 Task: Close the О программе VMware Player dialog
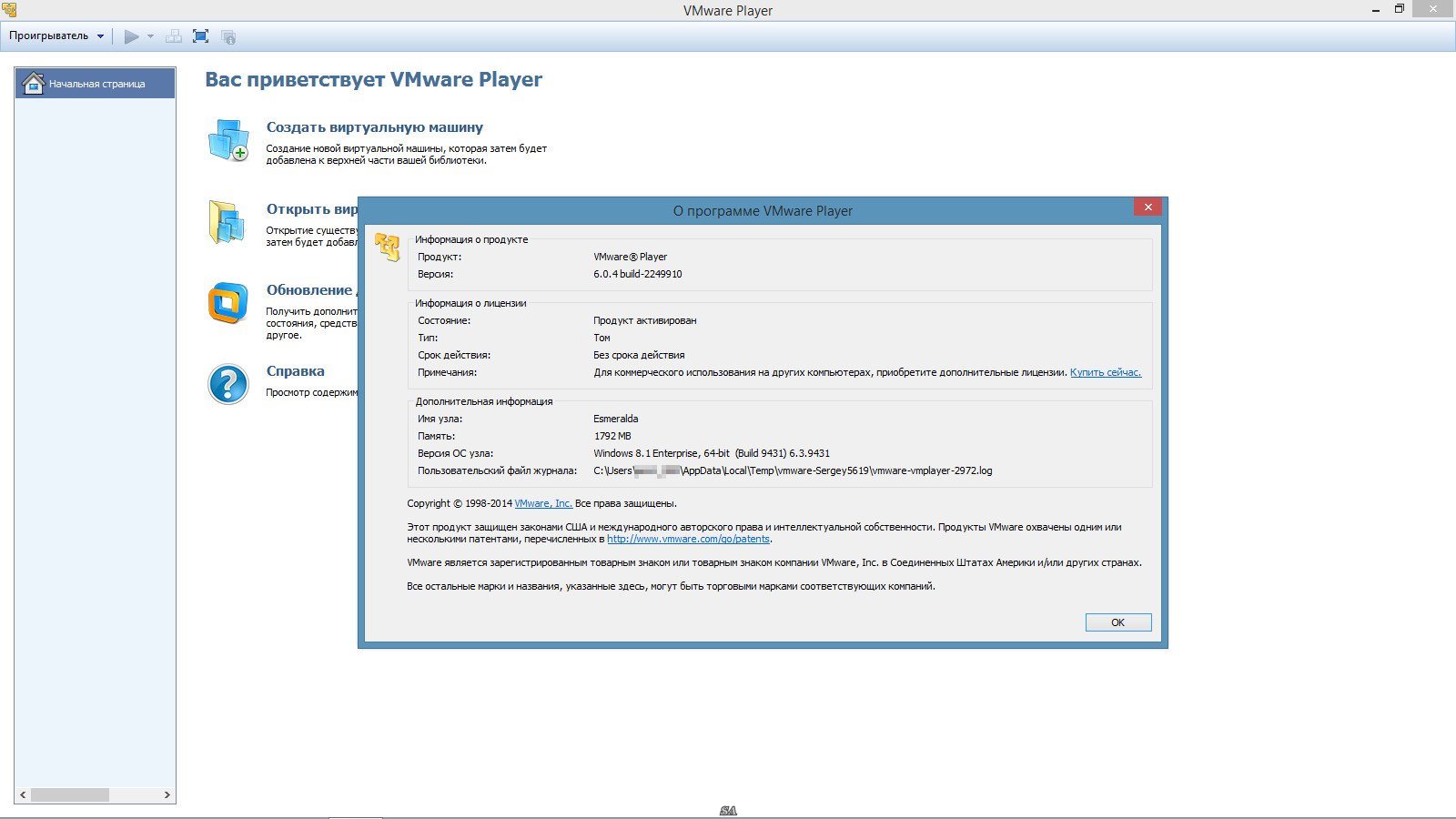coord(1148,207)
